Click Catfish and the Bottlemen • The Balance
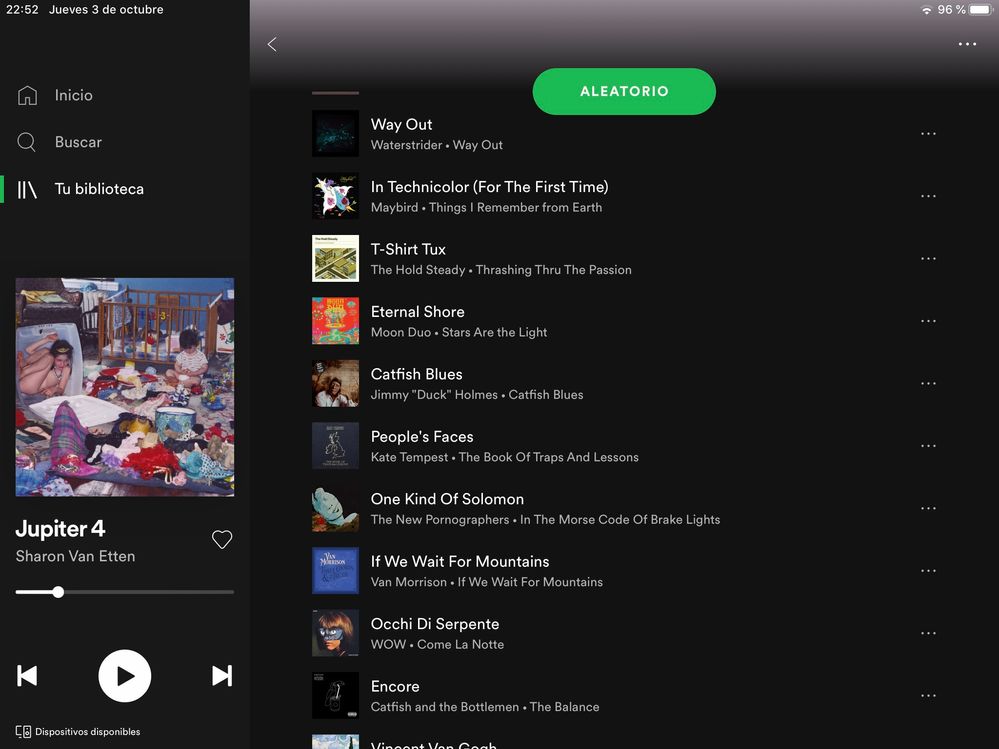Screen dimensions: 999x749 point(485,707)
